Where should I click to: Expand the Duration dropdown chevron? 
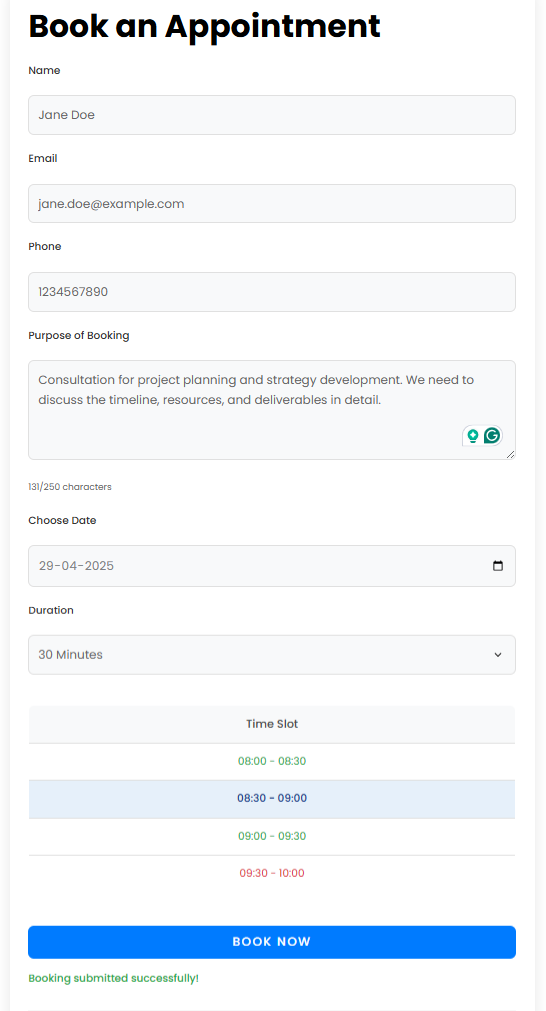(498, 655)
